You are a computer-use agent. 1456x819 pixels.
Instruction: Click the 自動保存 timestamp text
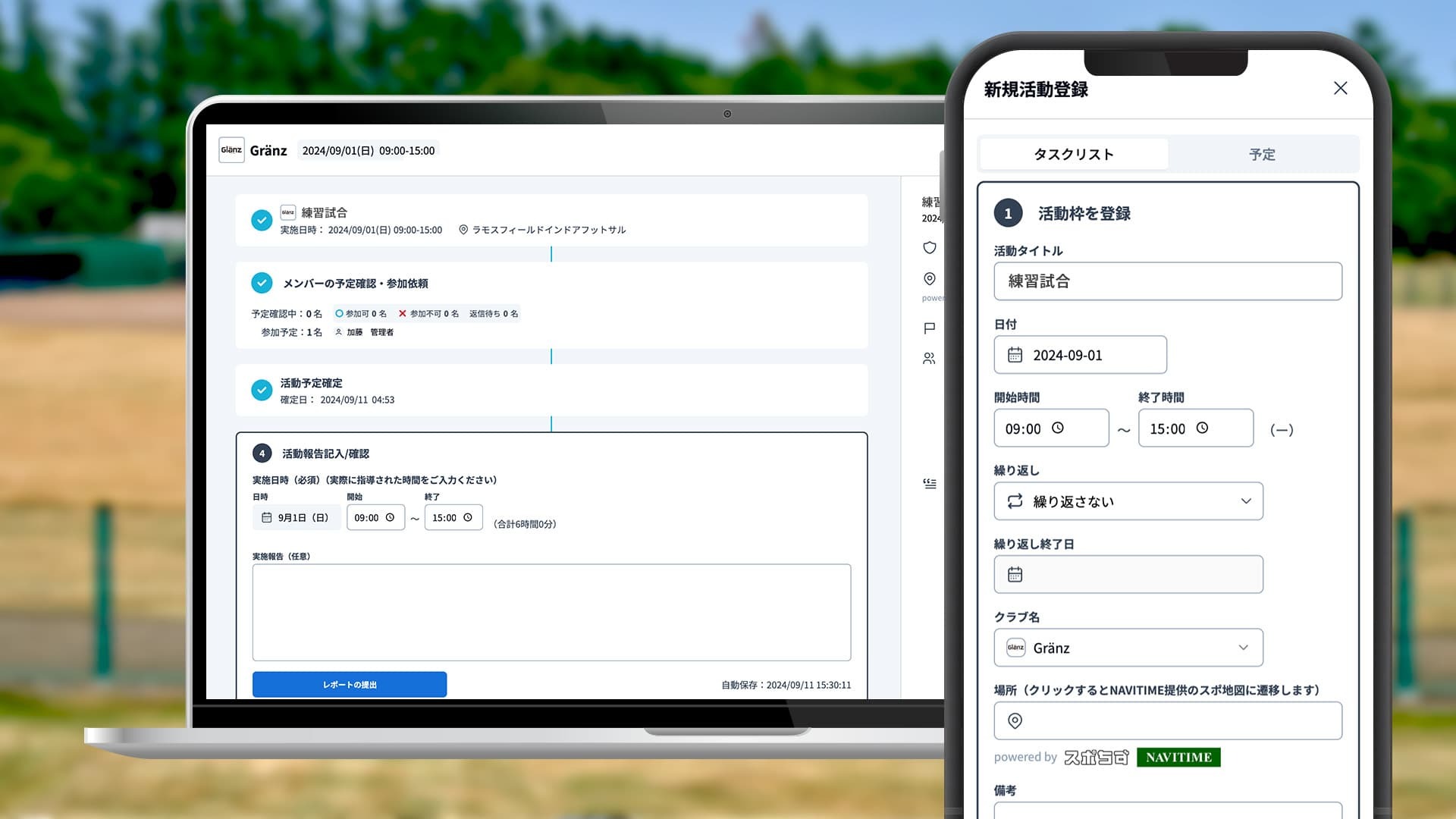click(x=786, y=685)
